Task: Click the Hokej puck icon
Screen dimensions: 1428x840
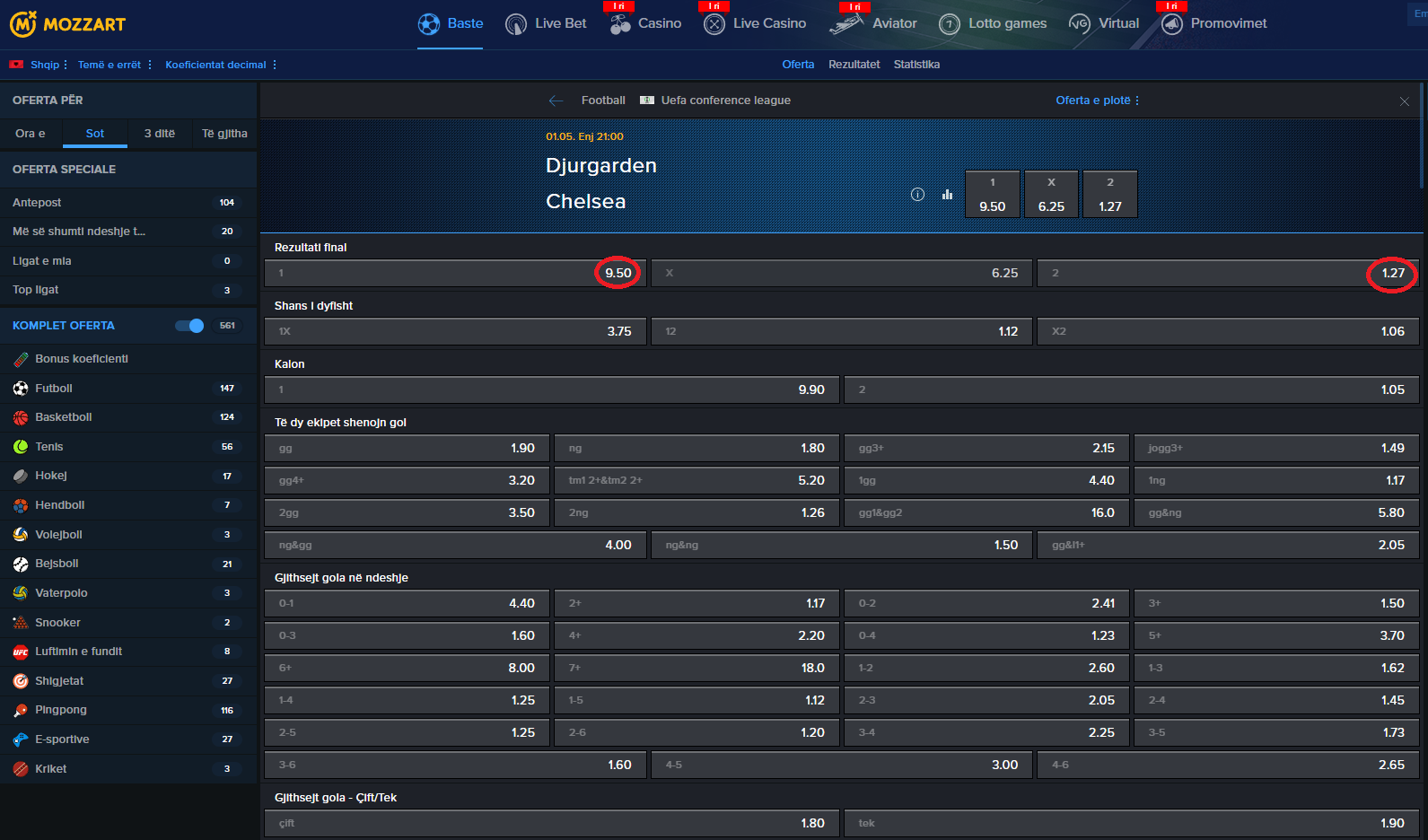Action: point(21,476)
